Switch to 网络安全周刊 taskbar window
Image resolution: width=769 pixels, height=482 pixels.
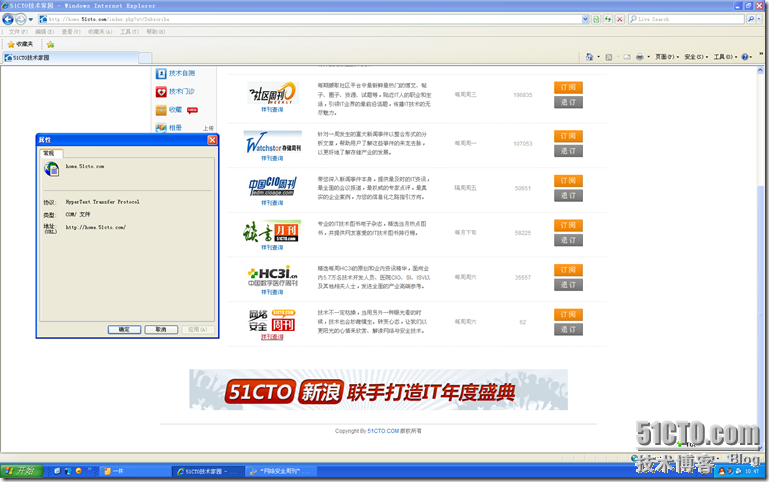(281, 471)
